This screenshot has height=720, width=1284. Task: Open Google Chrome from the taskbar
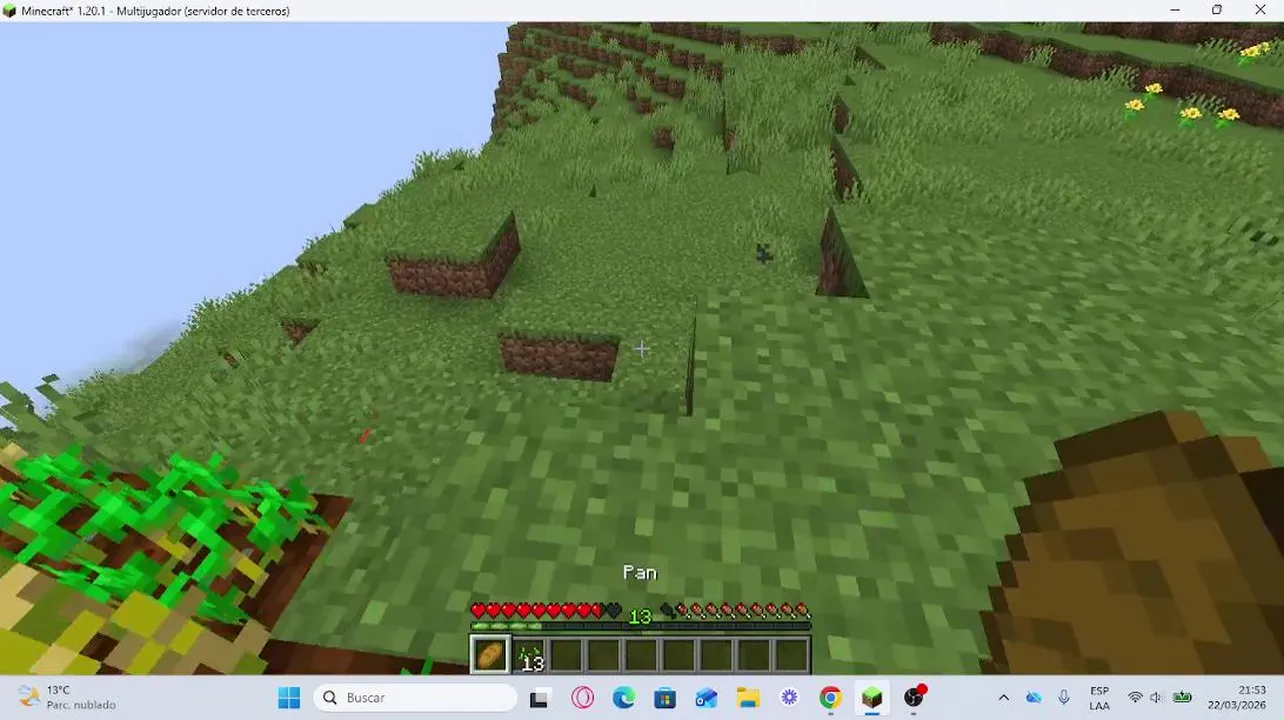pos(830,698)
